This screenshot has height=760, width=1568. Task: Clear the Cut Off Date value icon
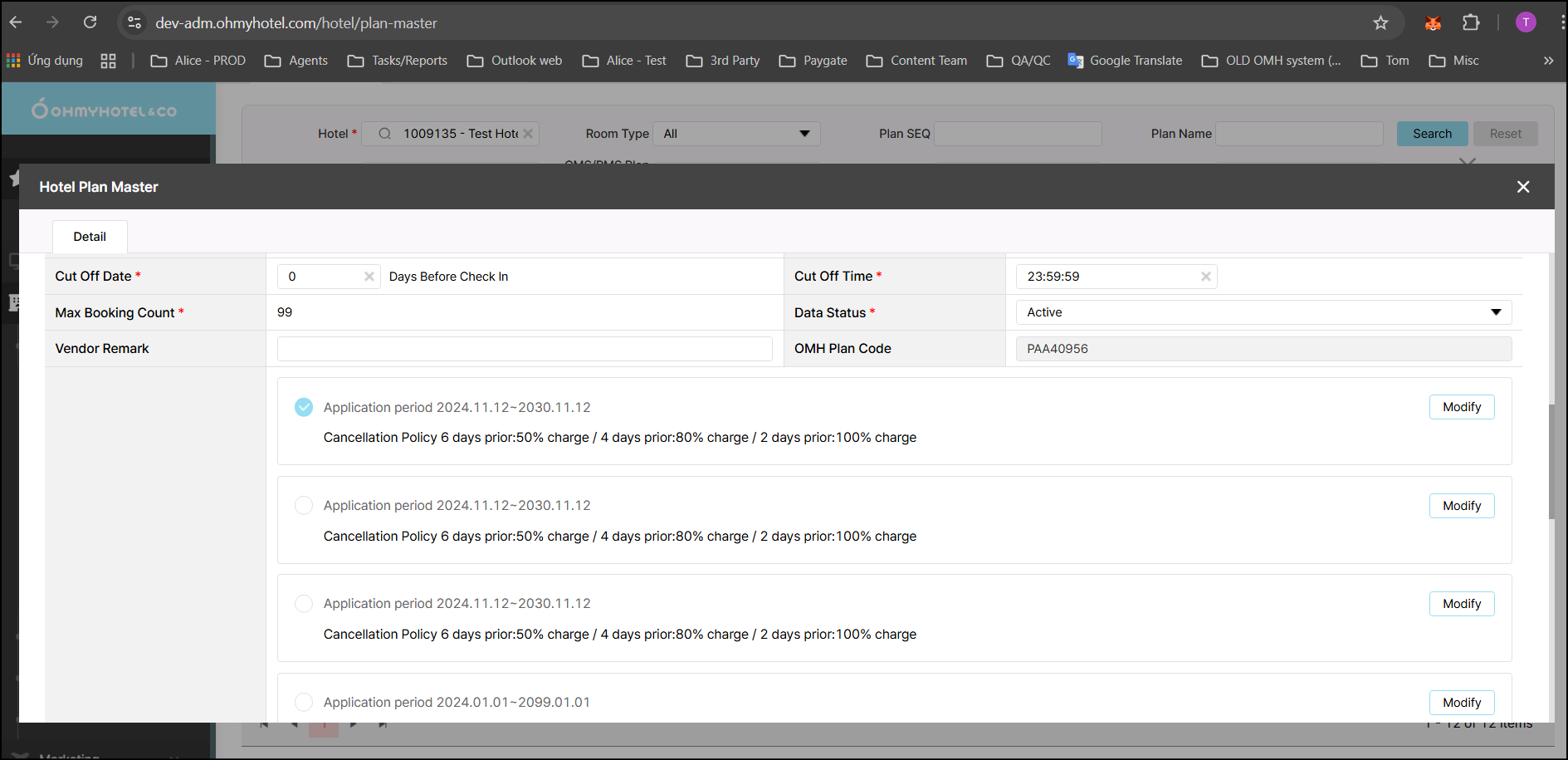point(369,277)
